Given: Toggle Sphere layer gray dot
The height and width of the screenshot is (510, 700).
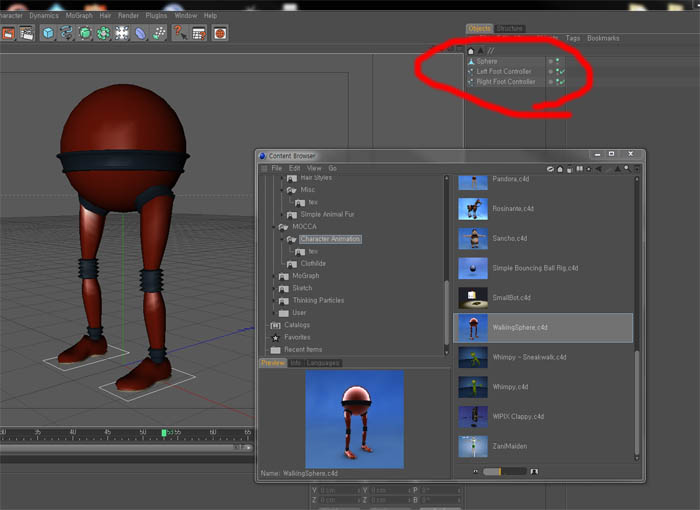Looking at the screenshot, I should coord(550,61).
